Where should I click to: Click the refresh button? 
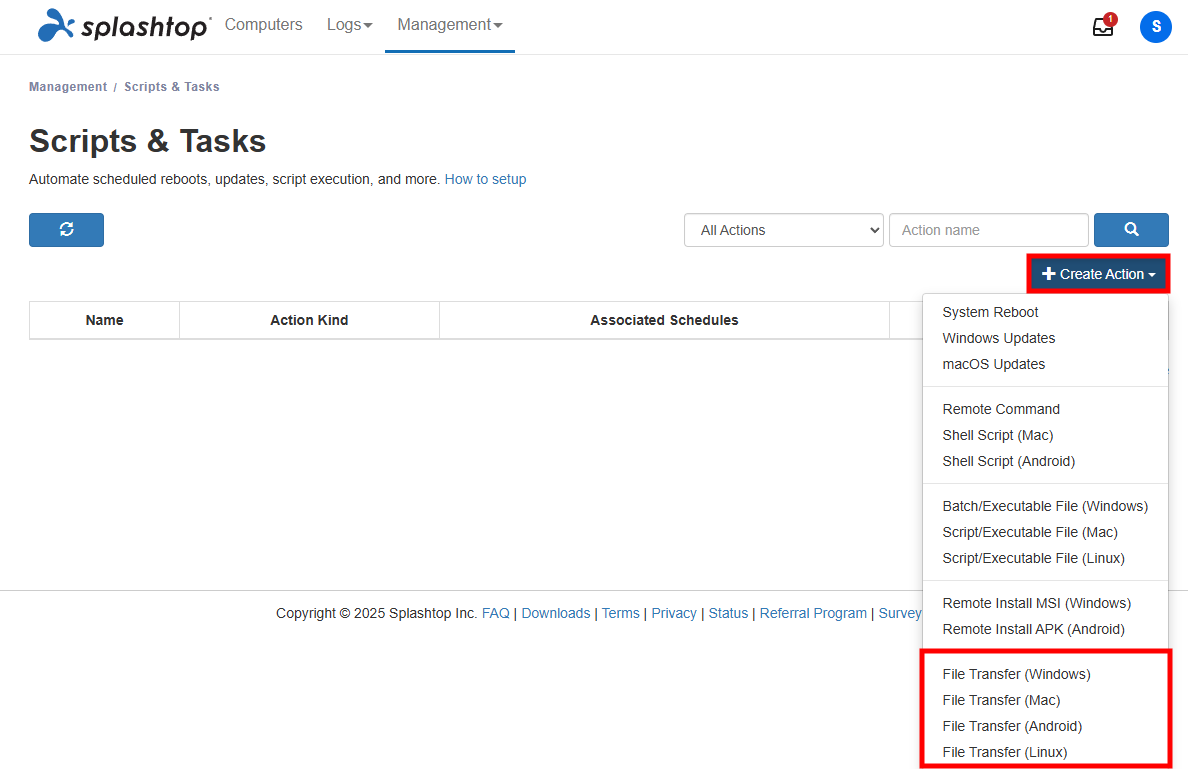(67, 230)
